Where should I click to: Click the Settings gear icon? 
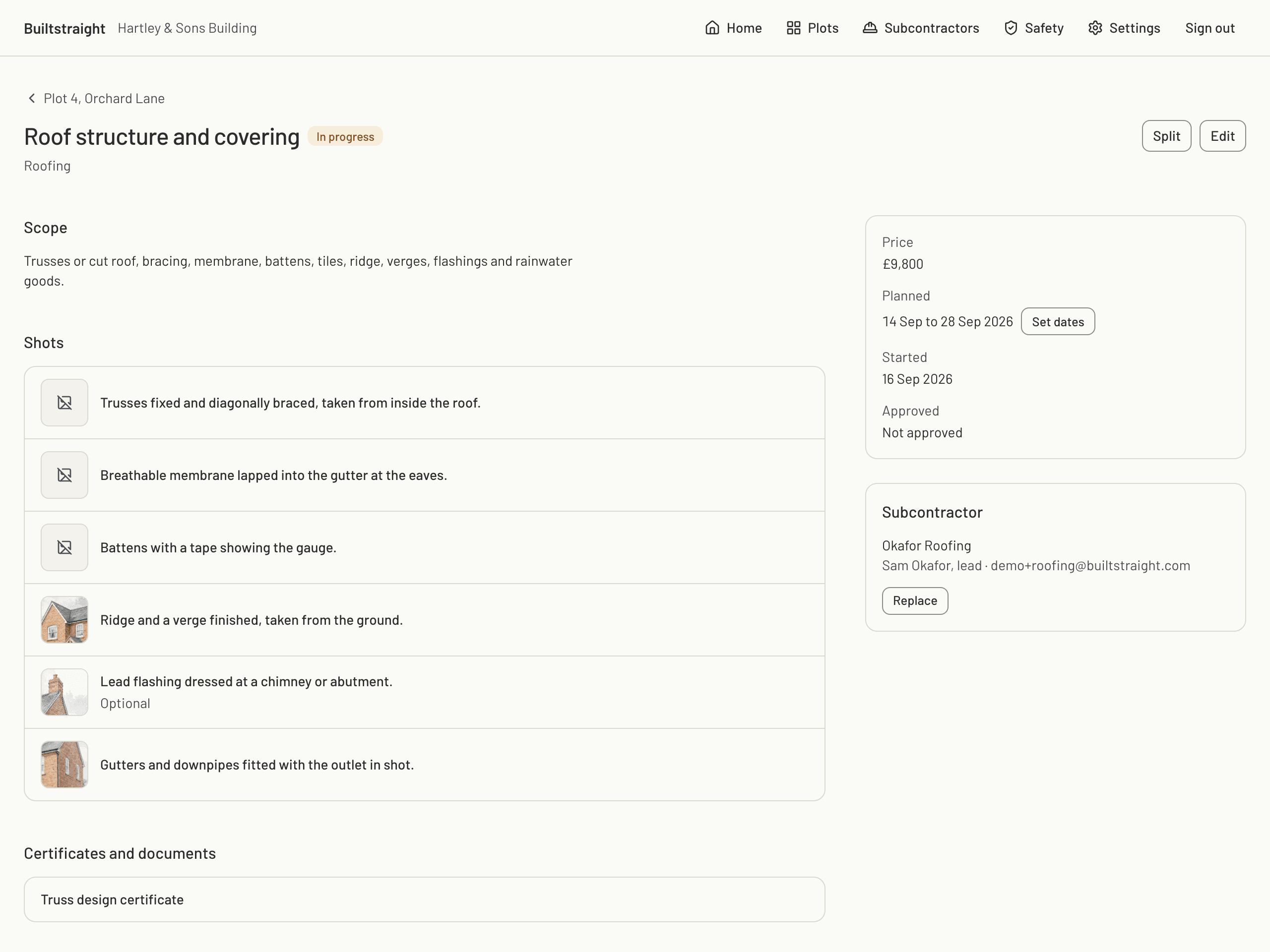1095,28
